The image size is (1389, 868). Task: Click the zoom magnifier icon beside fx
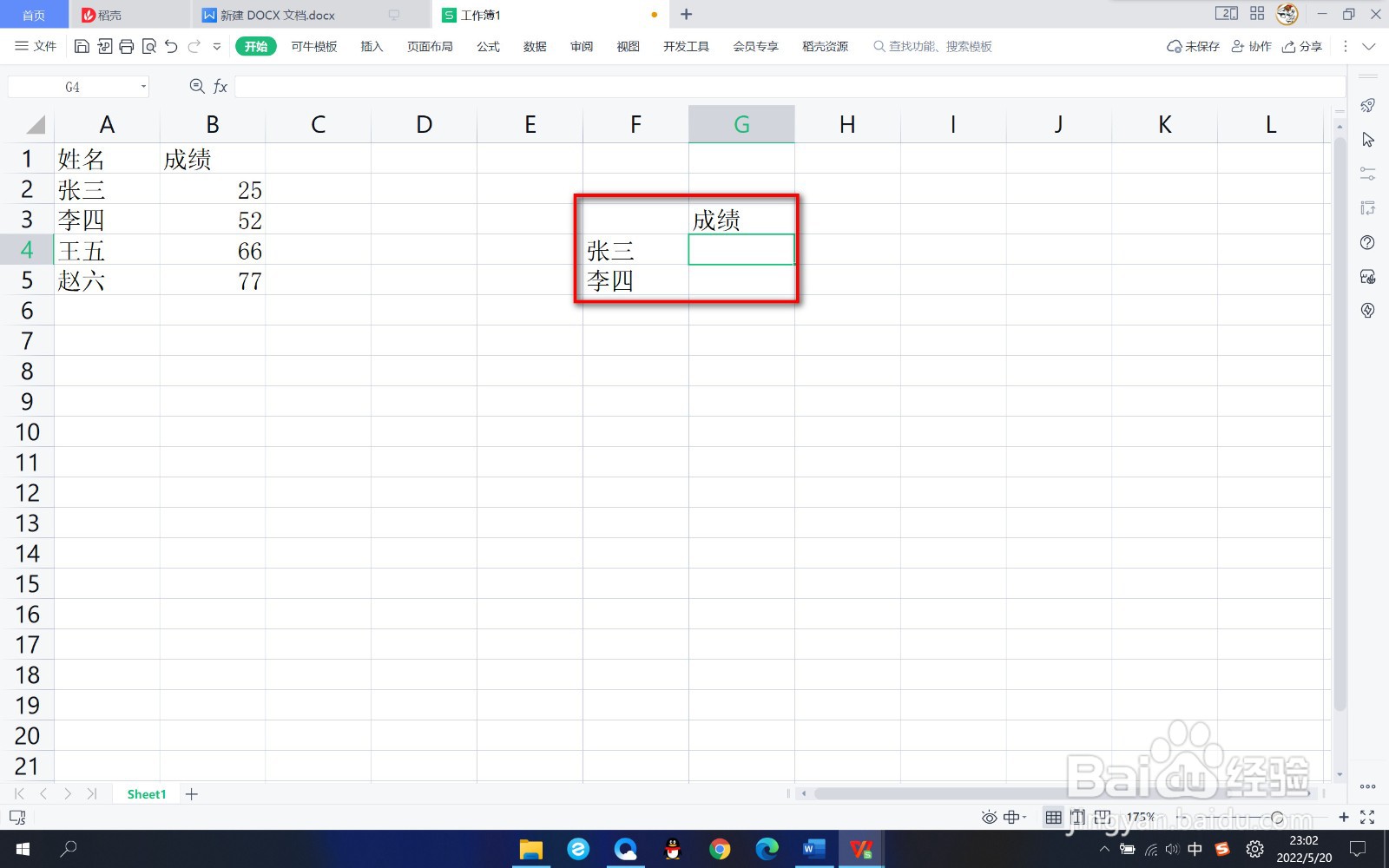click(197, 86)
